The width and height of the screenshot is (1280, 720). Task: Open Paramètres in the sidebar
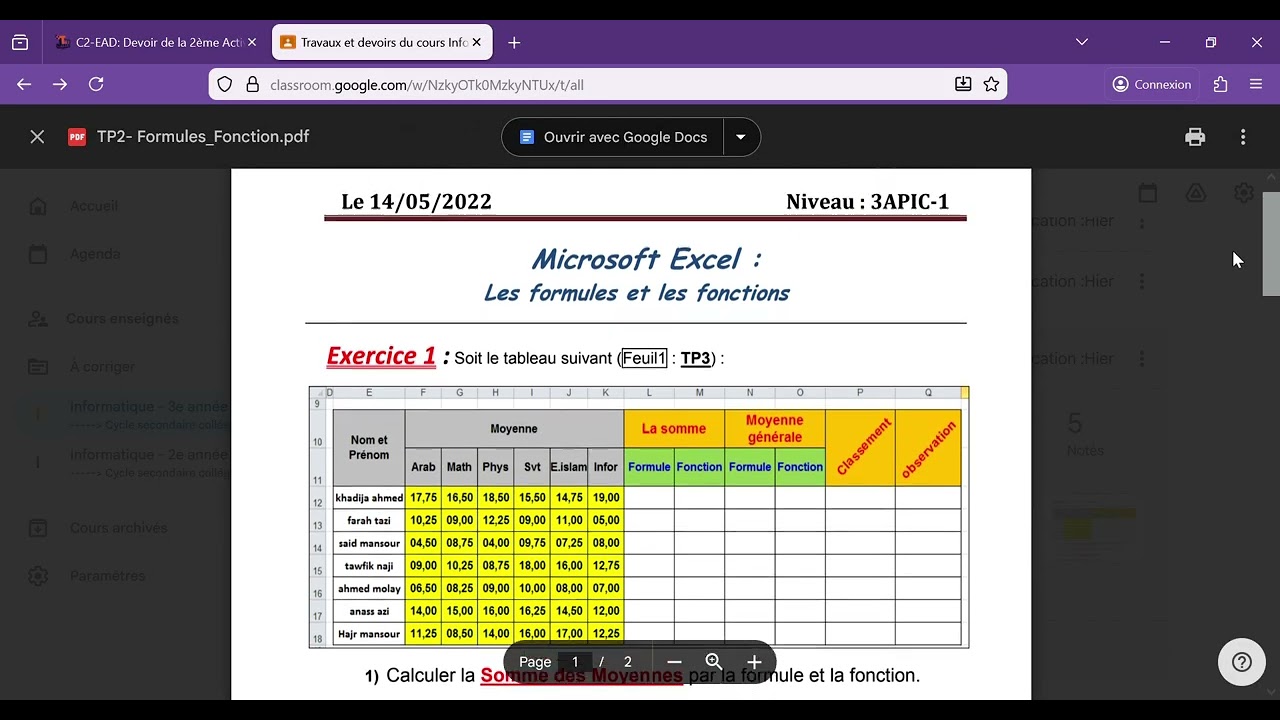[107, 576]
